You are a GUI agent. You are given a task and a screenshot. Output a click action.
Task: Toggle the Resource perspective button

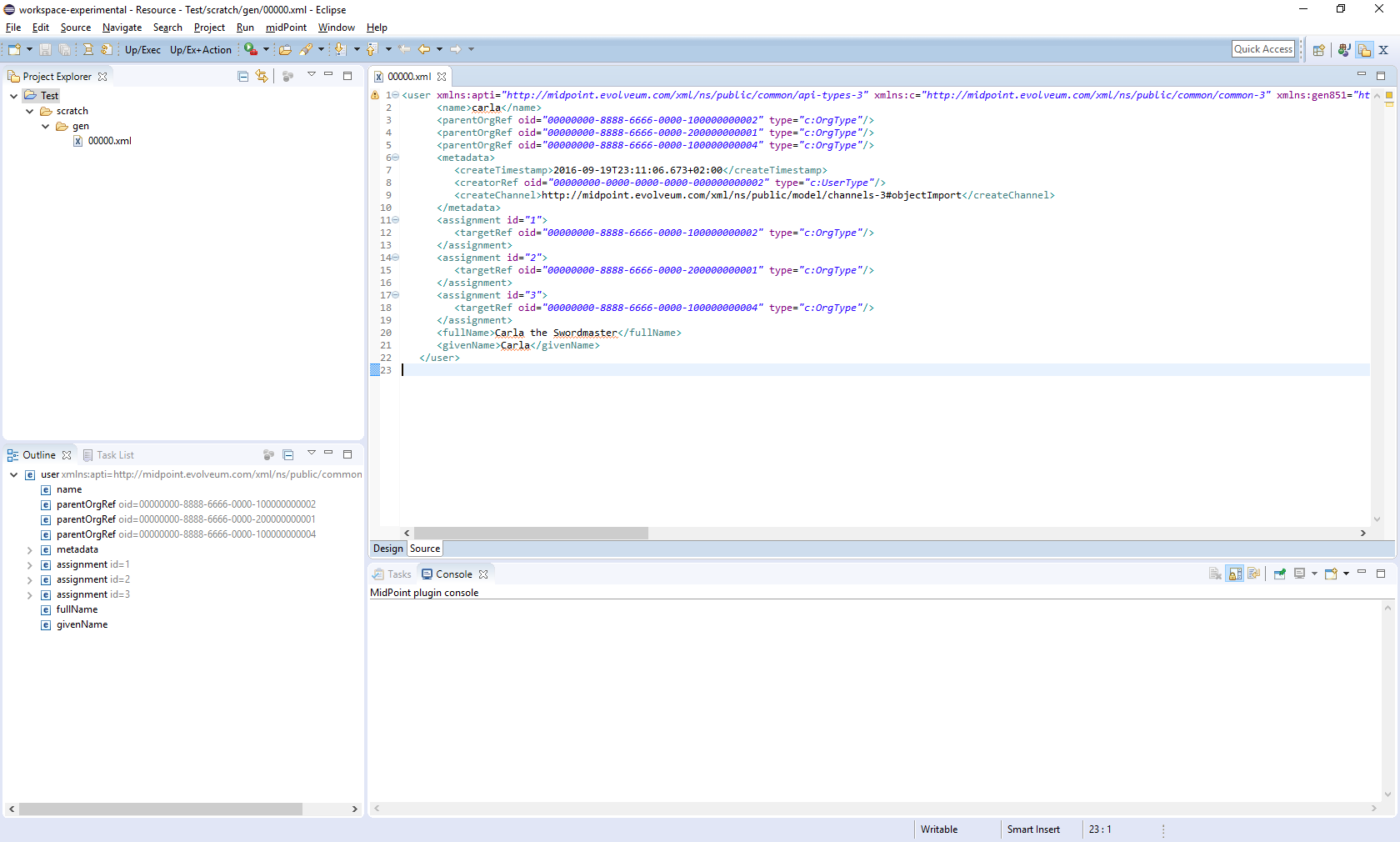click(1364, 50)
